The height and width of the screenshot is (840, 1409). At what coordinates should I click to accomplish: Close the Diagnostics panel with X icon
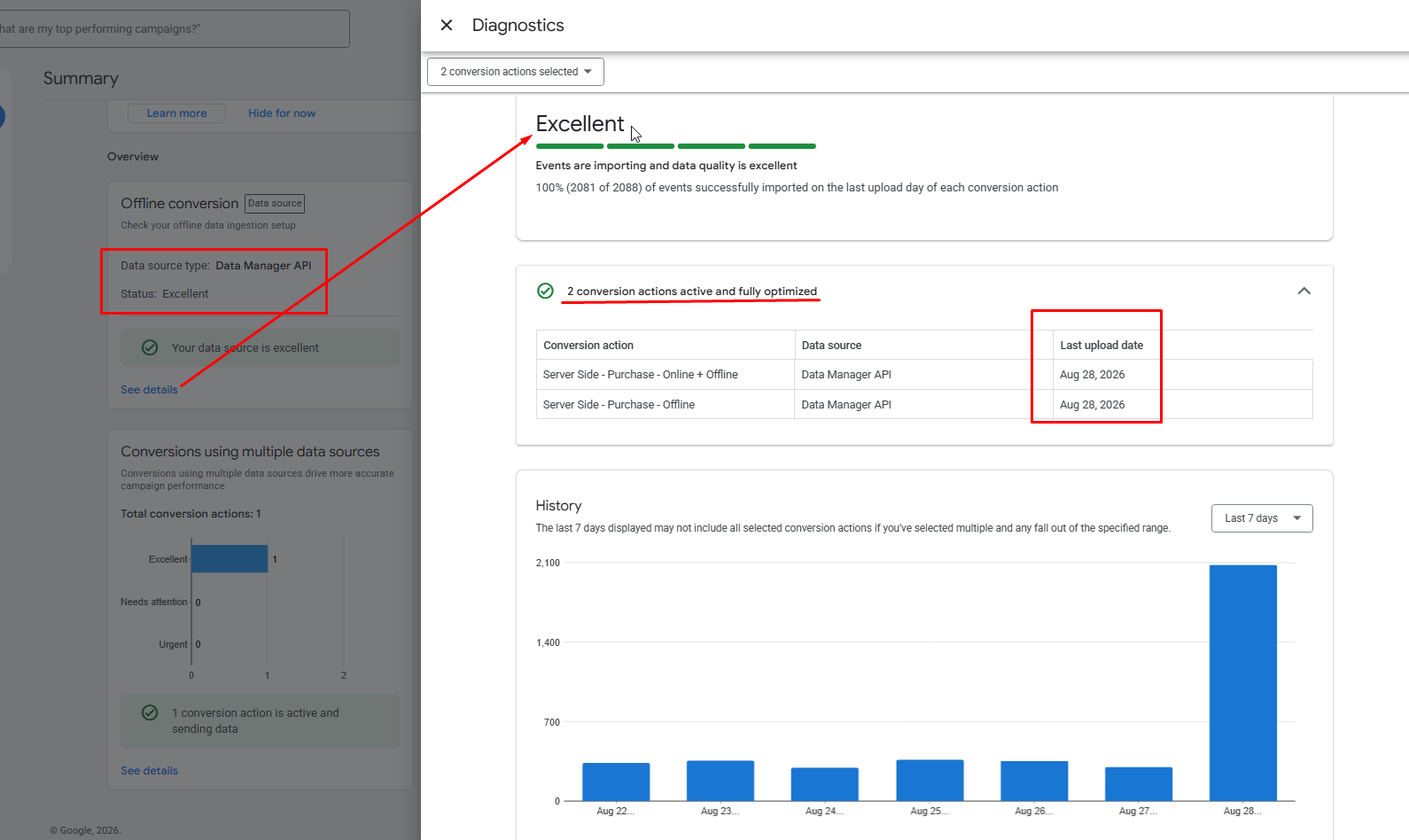(x=447, y=25)
